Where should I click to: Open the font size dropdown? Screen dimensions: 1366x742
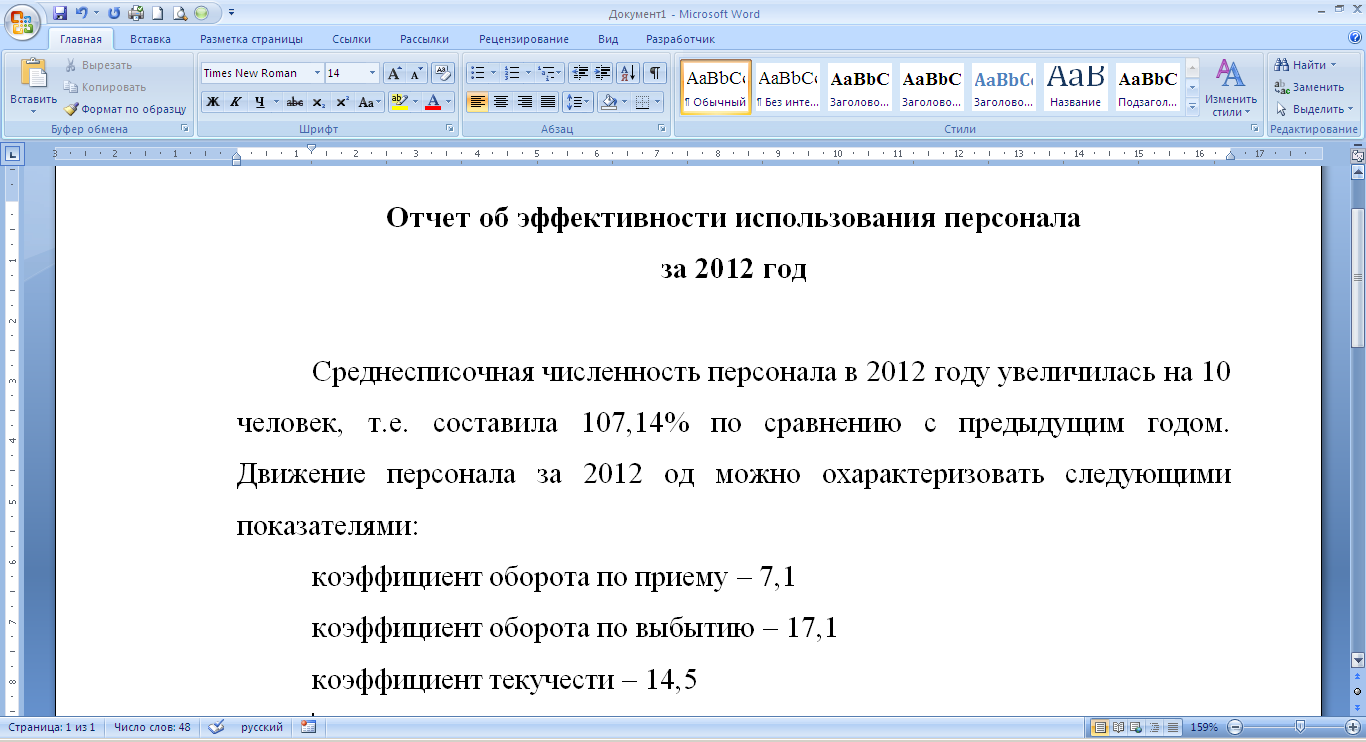pyautogui.click(x=373, y=73)
